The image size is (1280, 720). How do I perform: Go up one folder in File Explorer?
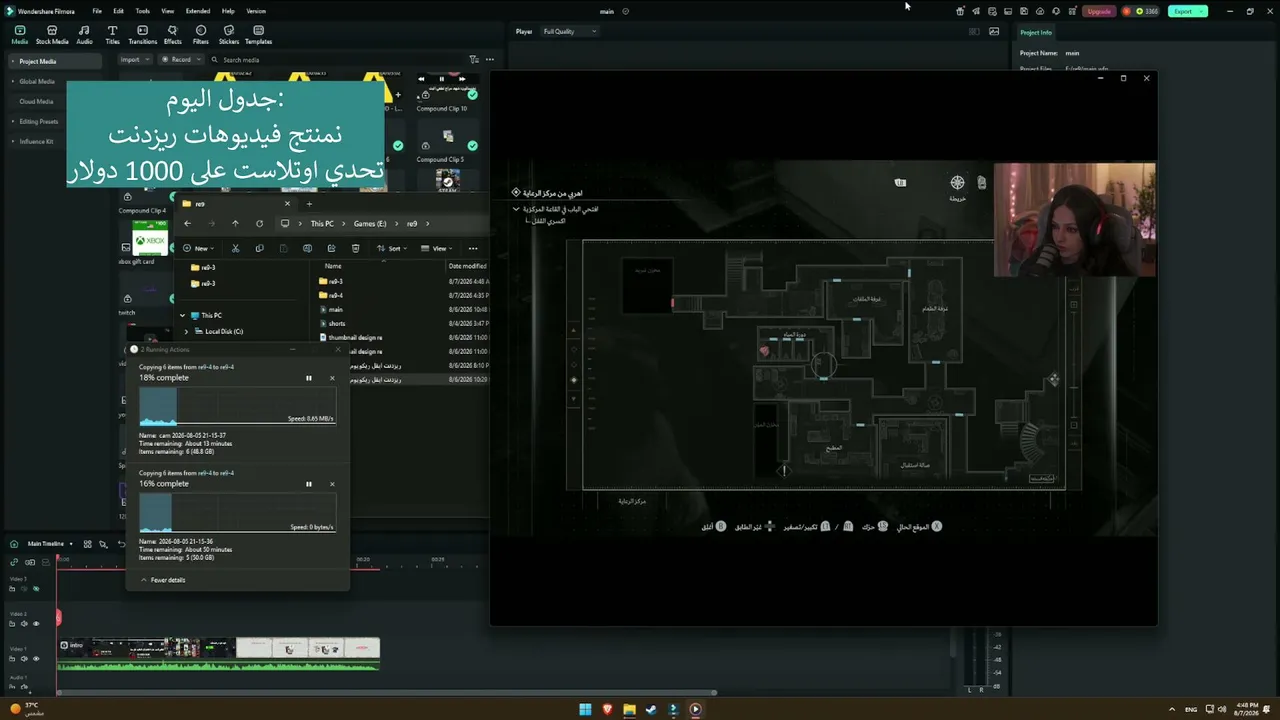[235, 224]
